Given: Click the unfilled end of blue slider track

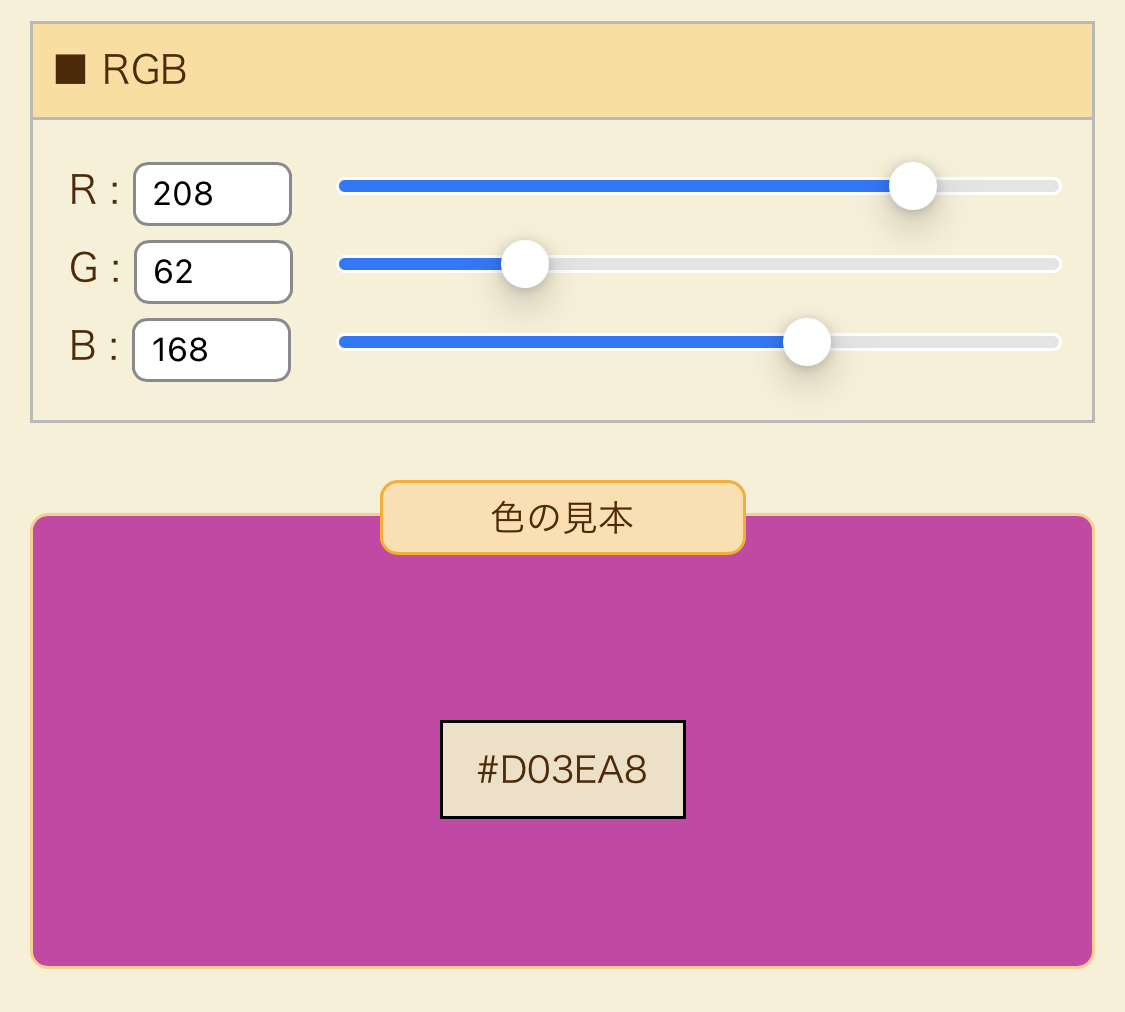Looking at the screenshot, I should (x=950, y=342).
